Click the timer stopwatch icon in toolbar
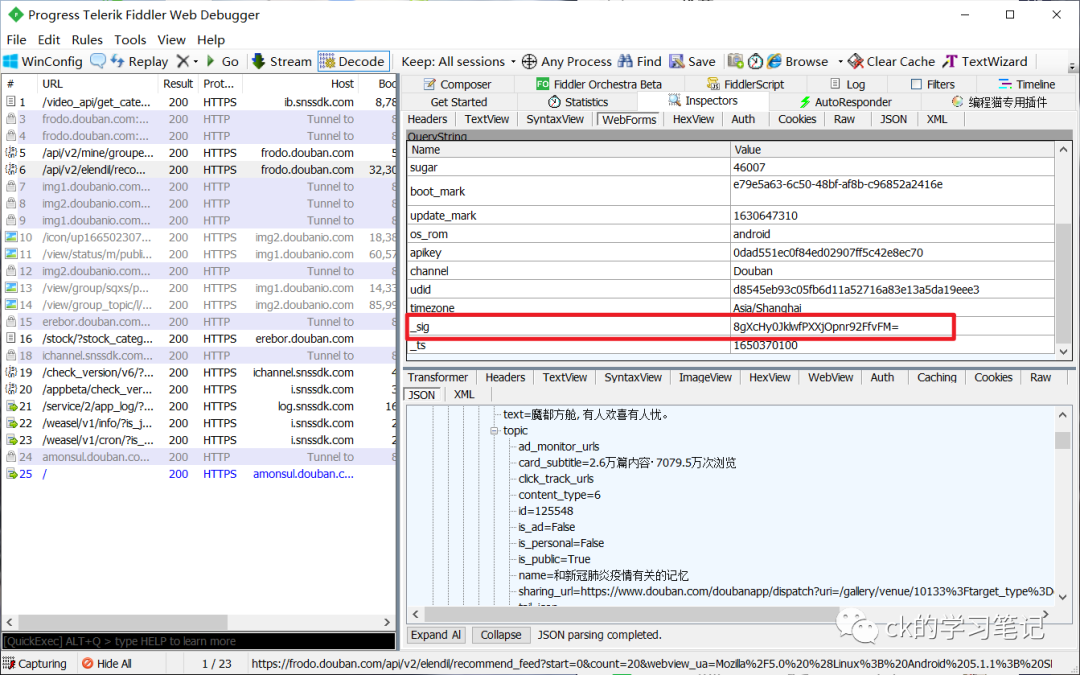Image resolution: width=1080 pixels, height=675 pixels. 755,61
